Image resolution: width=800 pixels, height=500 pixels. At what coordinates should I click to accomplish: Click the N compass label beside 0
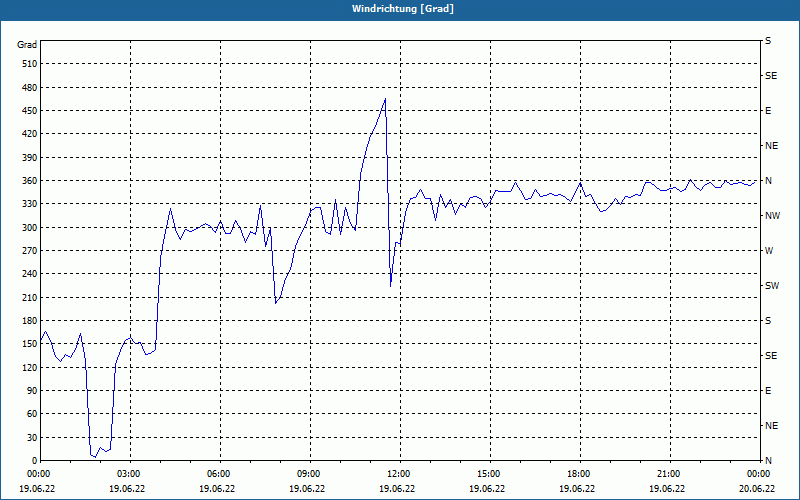click(x=769, y=461)
